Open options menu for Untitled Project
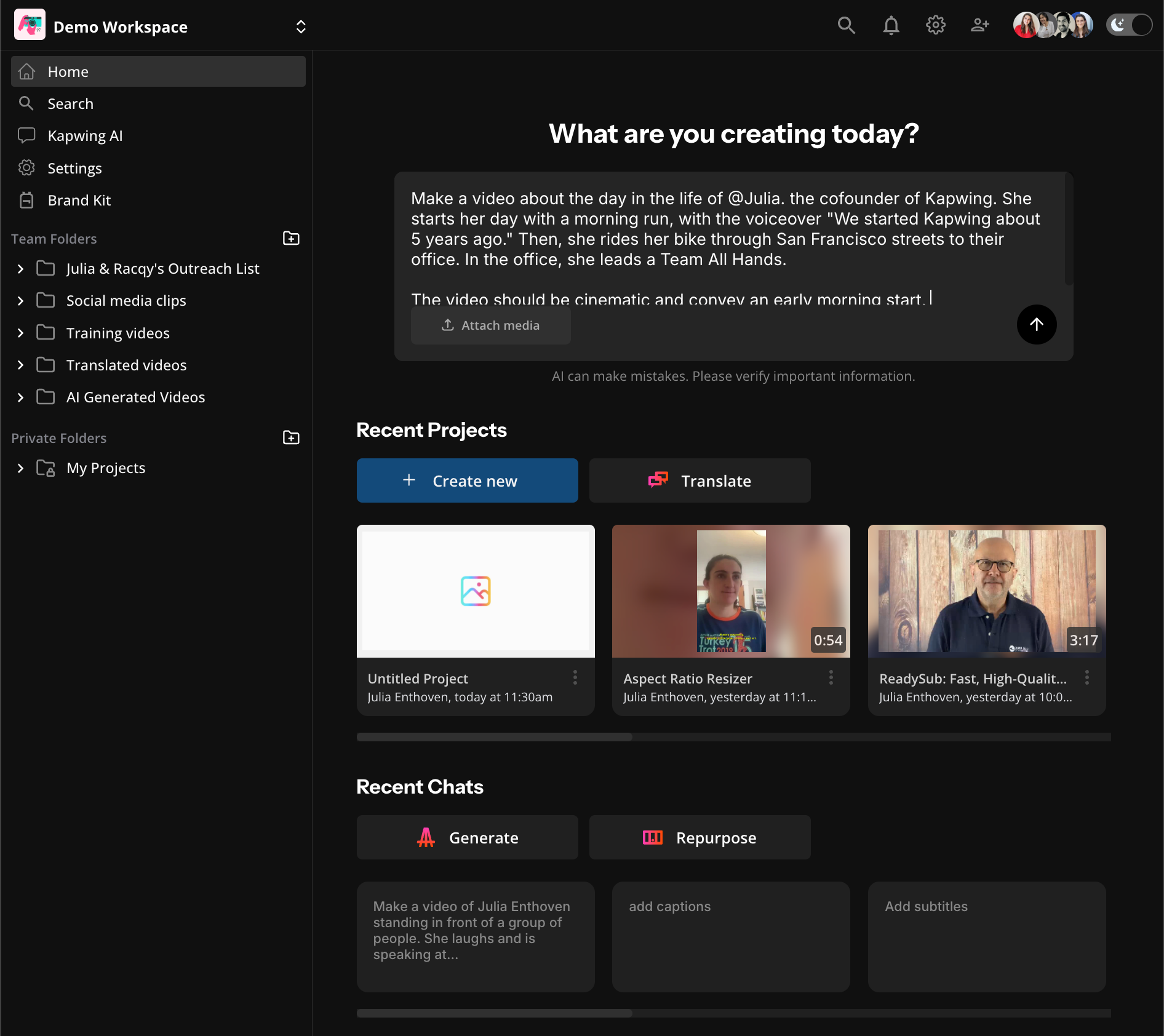Image resolution: width=1164 pixels, height=1036 pixels. tap(575, 677)
